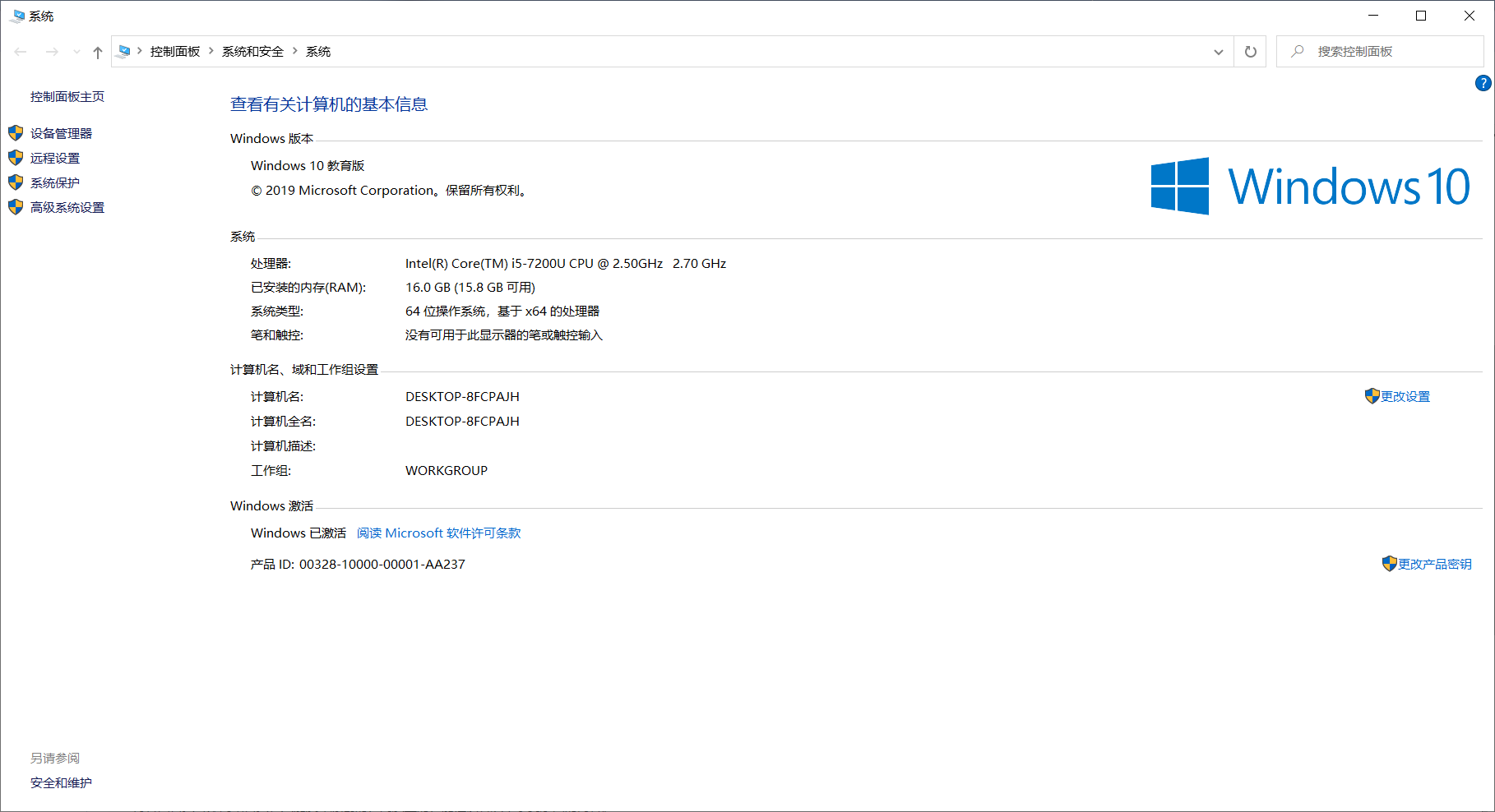1495x812 pixels.
Task: Open 设备管理器 link
Action: tap(62, 133)
